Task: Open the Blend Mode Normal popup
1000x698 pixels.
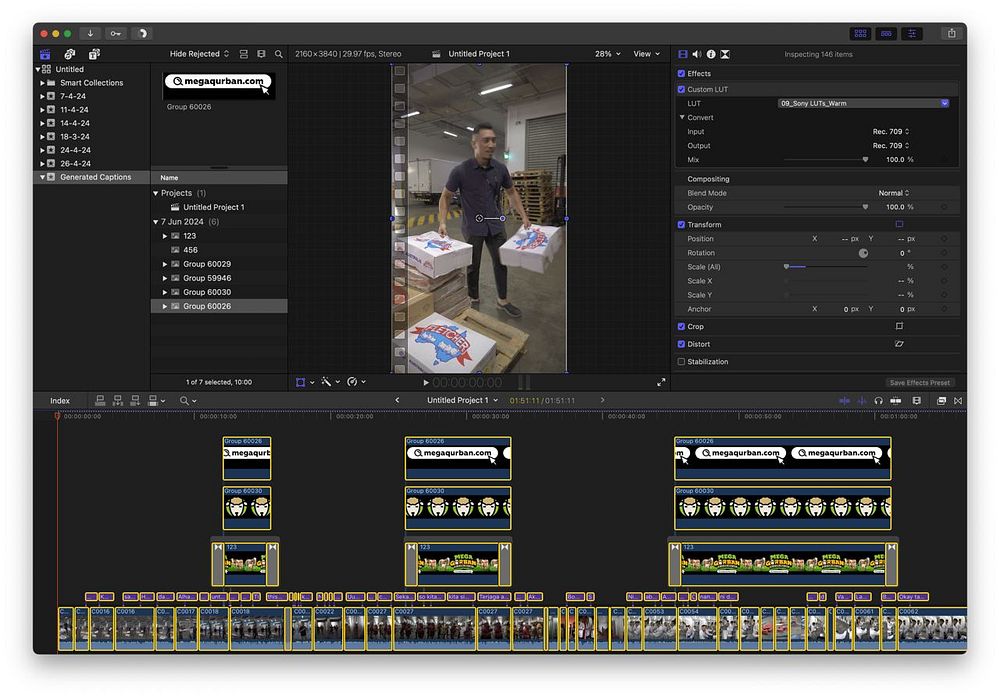Action: click(x=893, y=193)
